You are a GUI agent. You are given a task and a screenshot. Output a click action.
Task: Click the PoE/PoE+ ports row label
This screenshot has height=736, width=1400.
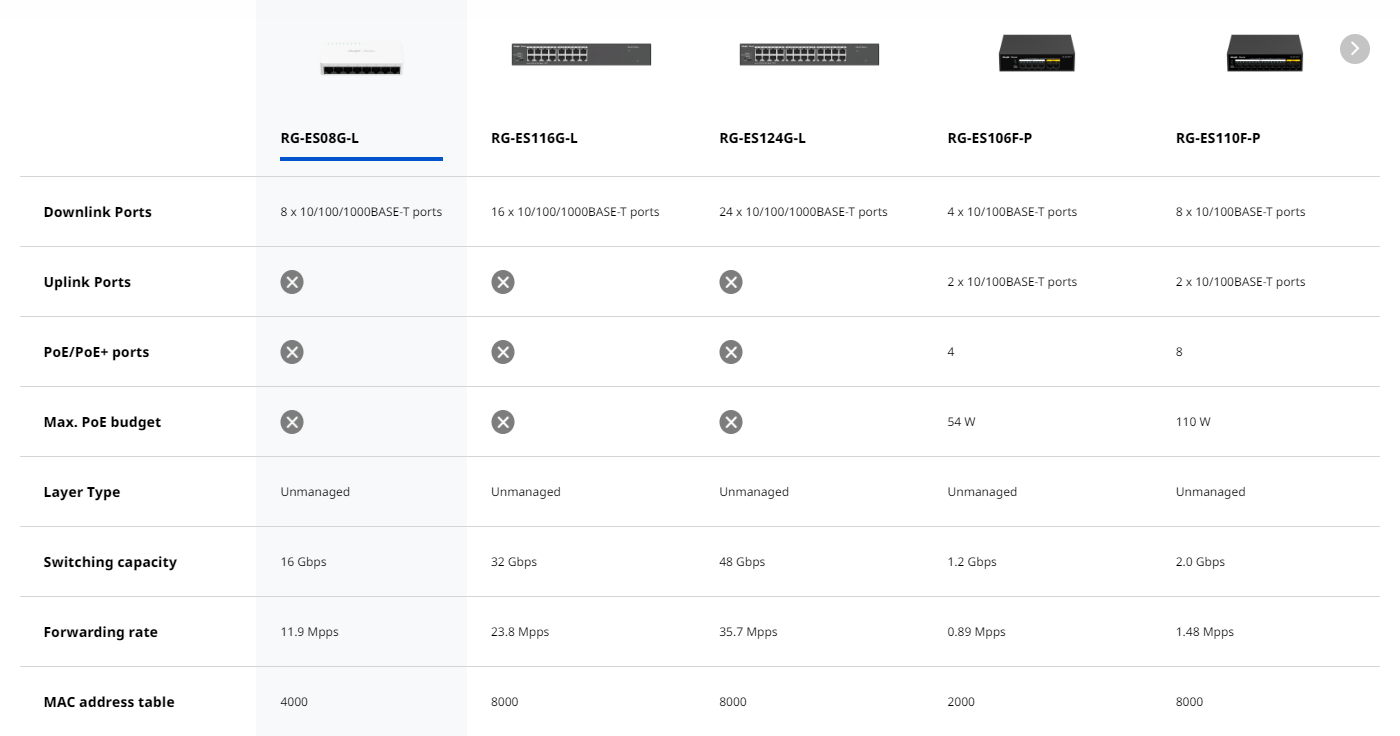(x=96, y=352)
